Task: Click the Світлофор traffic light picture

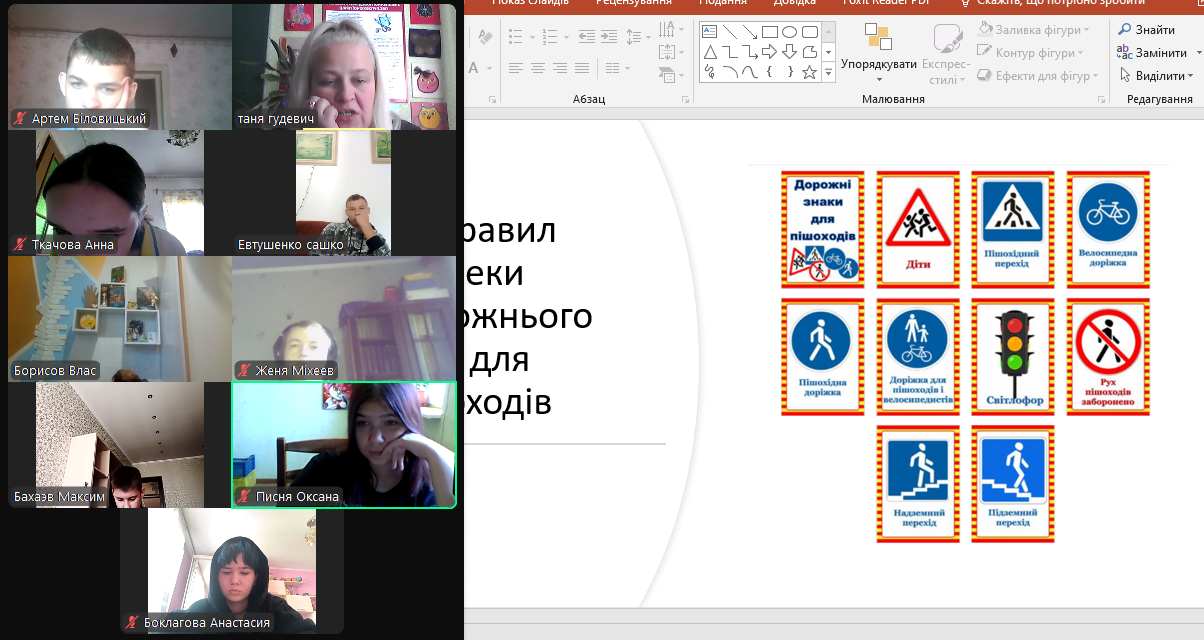Action: click(x=1013, y=356)
